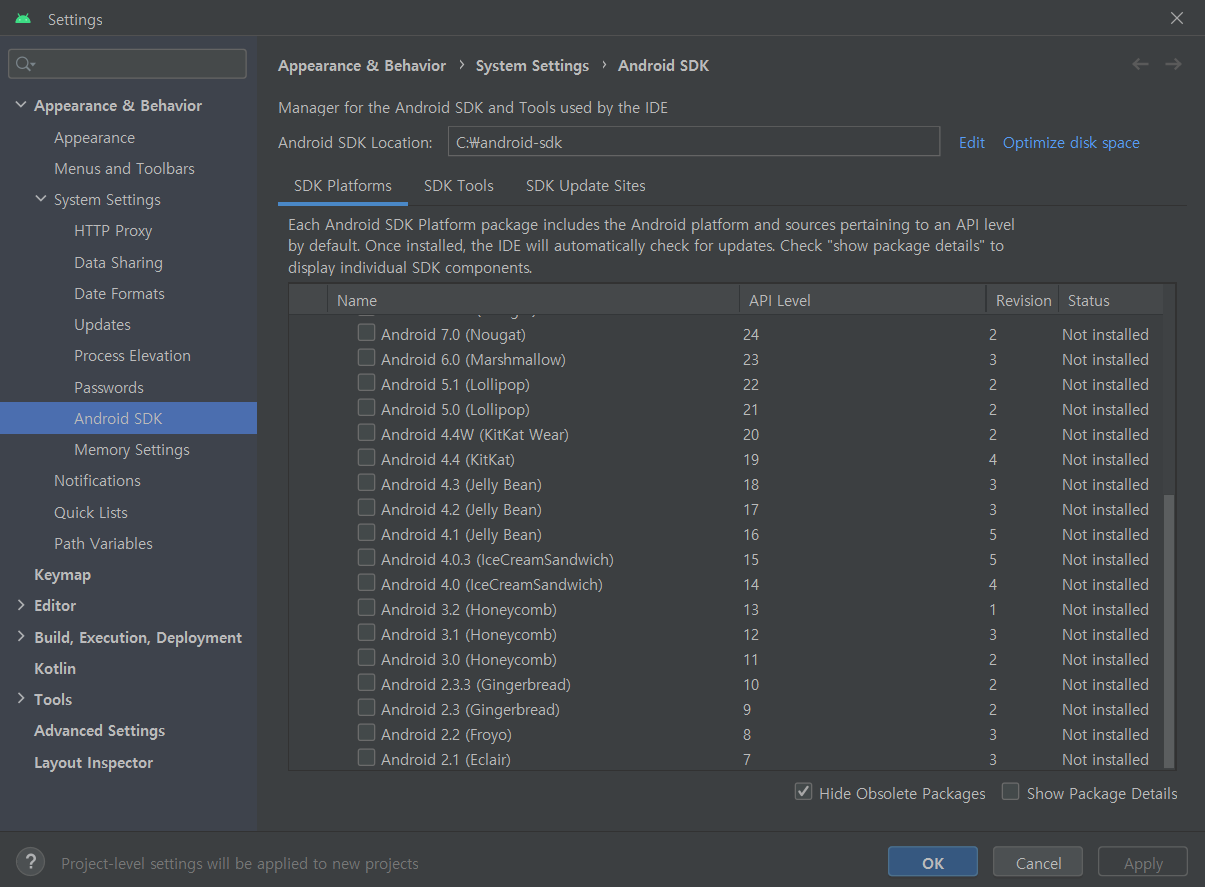
Task: Open Menus and Toolbars settings
Action: [x=124, y=169]
